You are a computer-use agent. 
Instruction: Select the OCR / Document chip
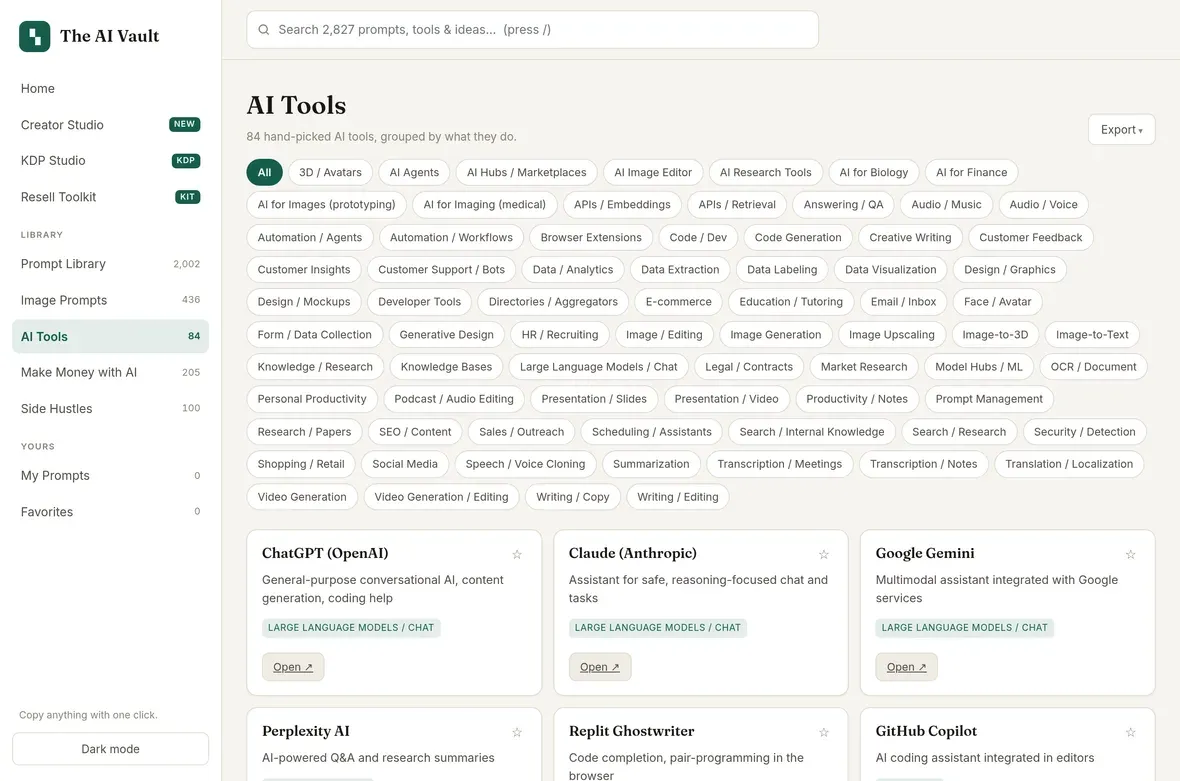coord(1093,367)
